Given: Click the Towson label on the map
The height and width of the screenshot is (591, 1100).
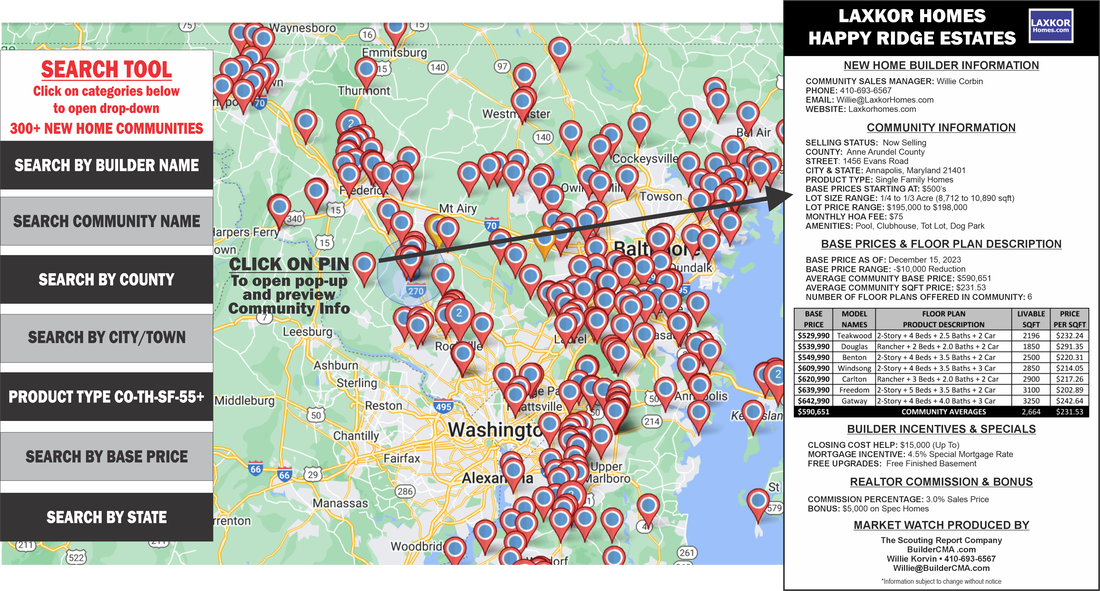Looking at the screenshot, I should [x=660, y=197].
